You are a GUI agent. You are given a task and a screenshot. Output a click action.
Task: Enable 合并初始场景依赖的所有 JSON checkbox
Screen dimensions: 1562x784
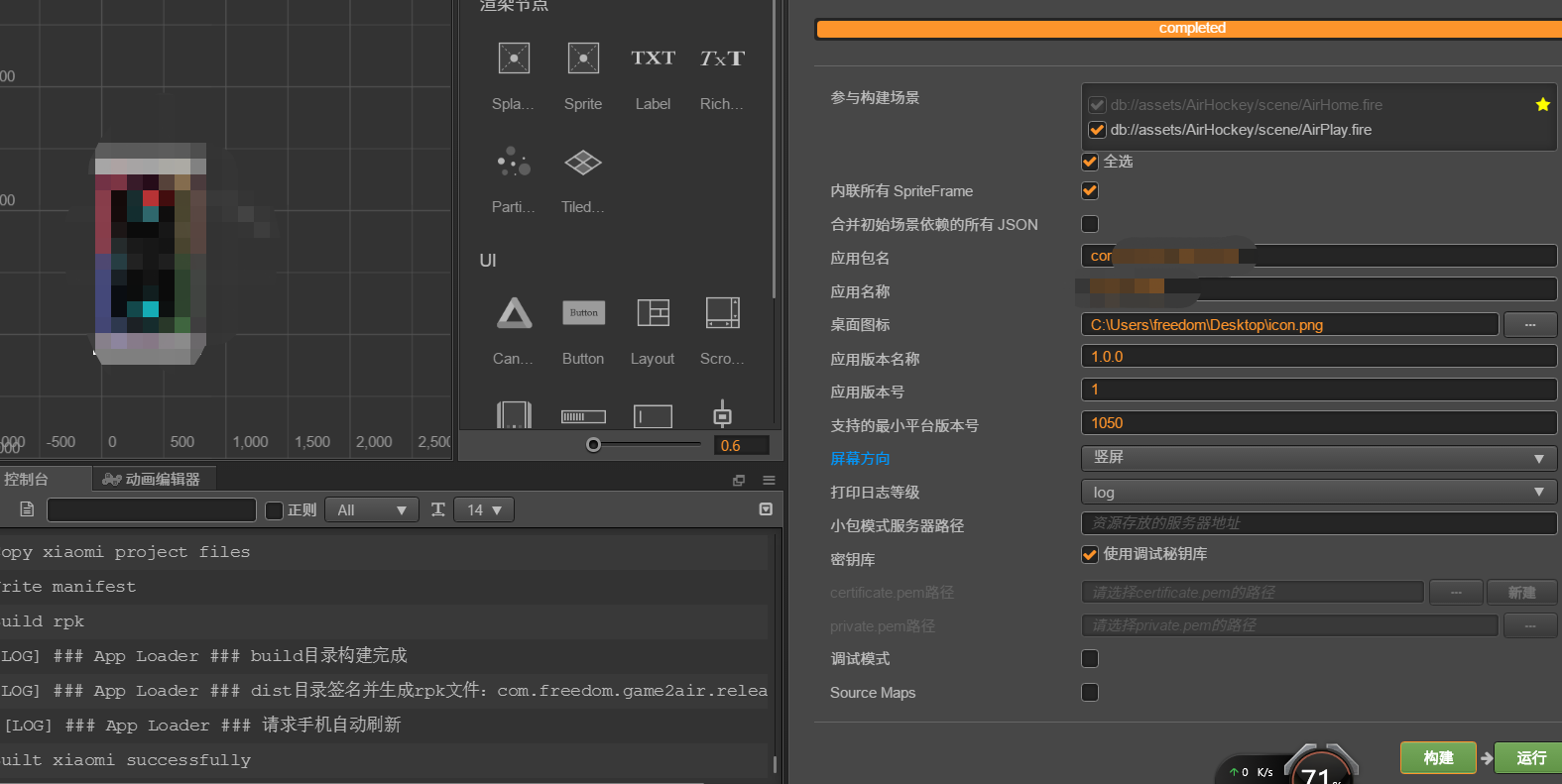[1090, 224]
